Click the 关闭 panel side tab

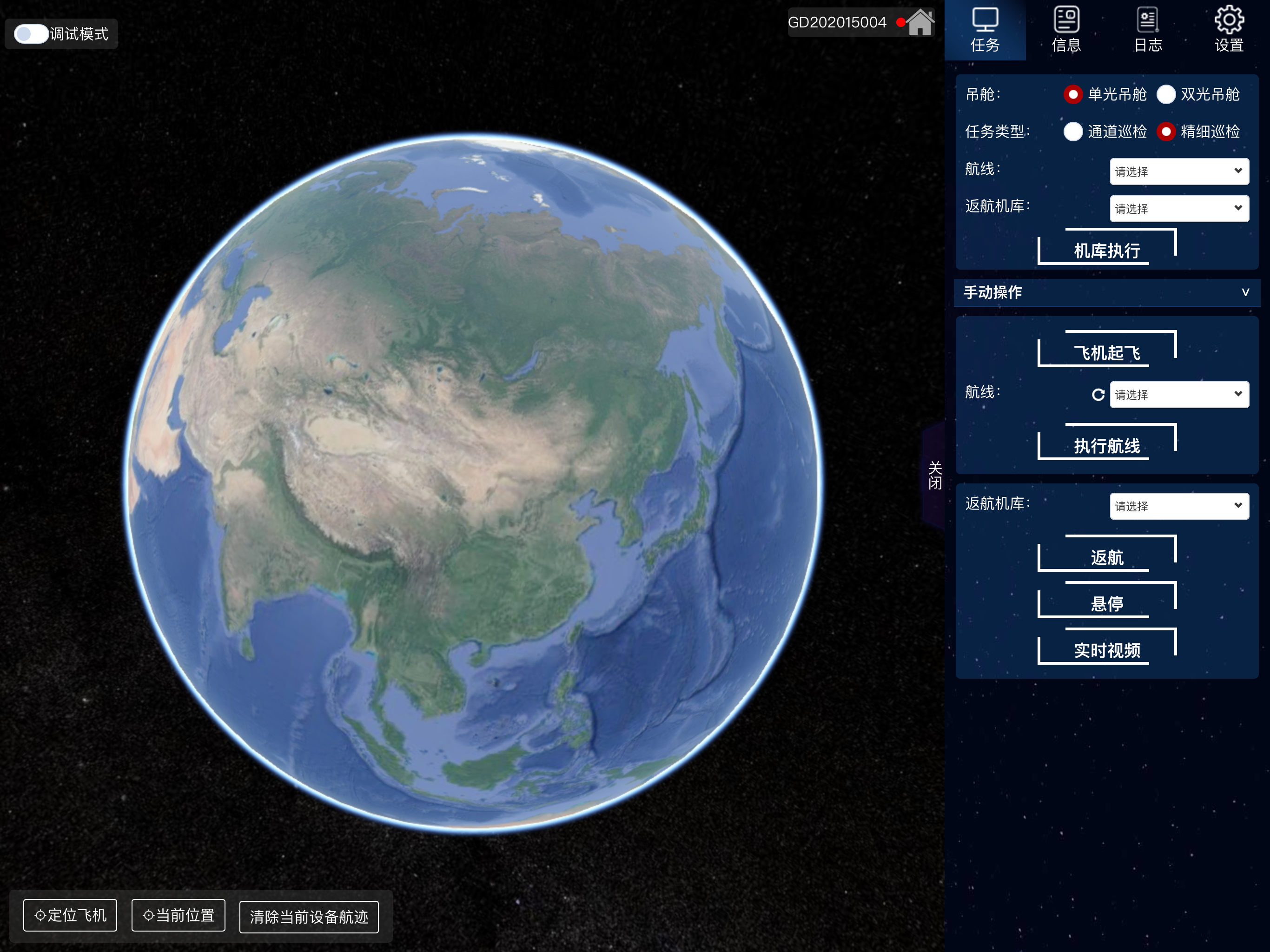[934, 476]
